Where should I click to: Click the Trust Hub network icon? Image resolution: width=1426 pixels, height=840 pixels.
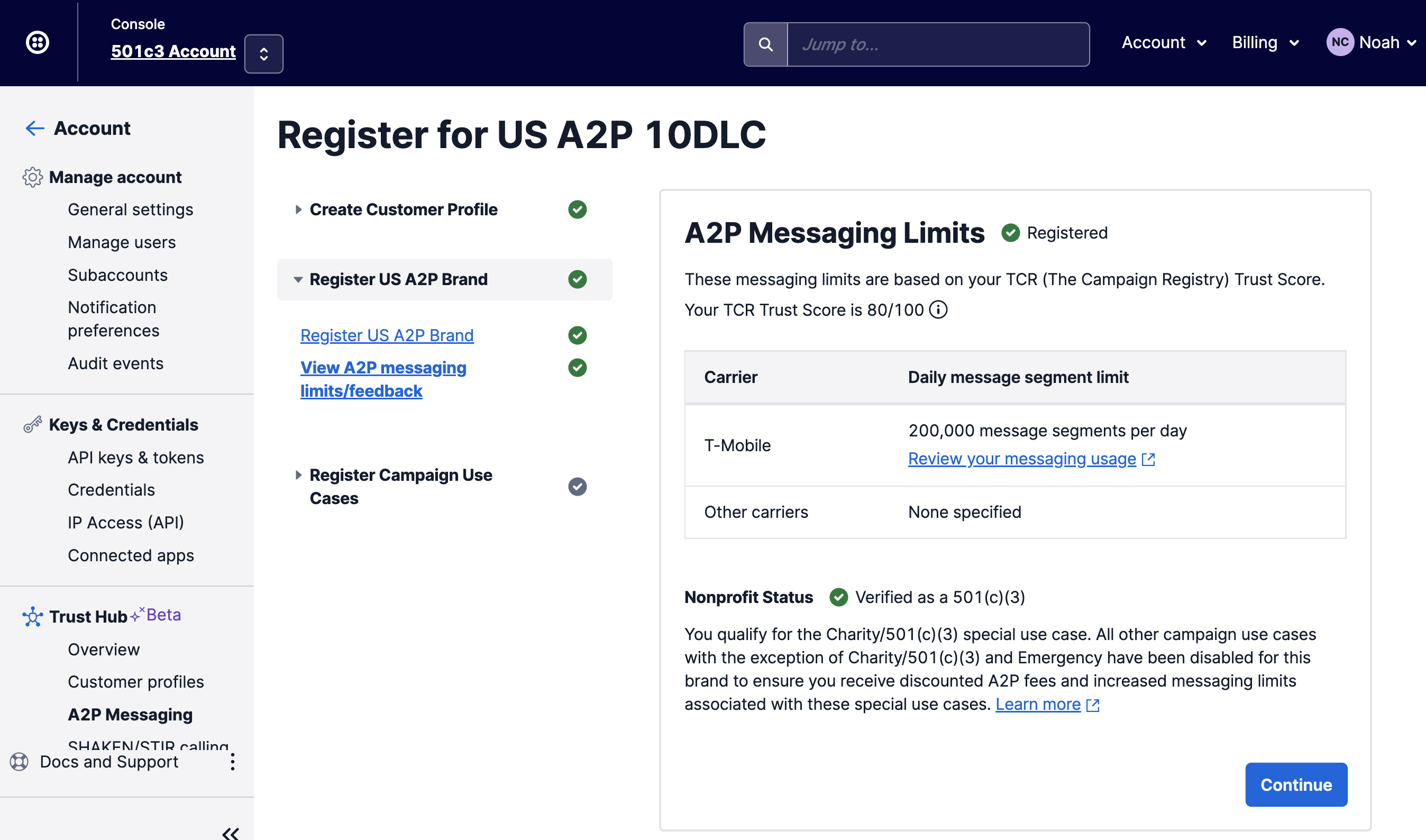pos(32,617)
